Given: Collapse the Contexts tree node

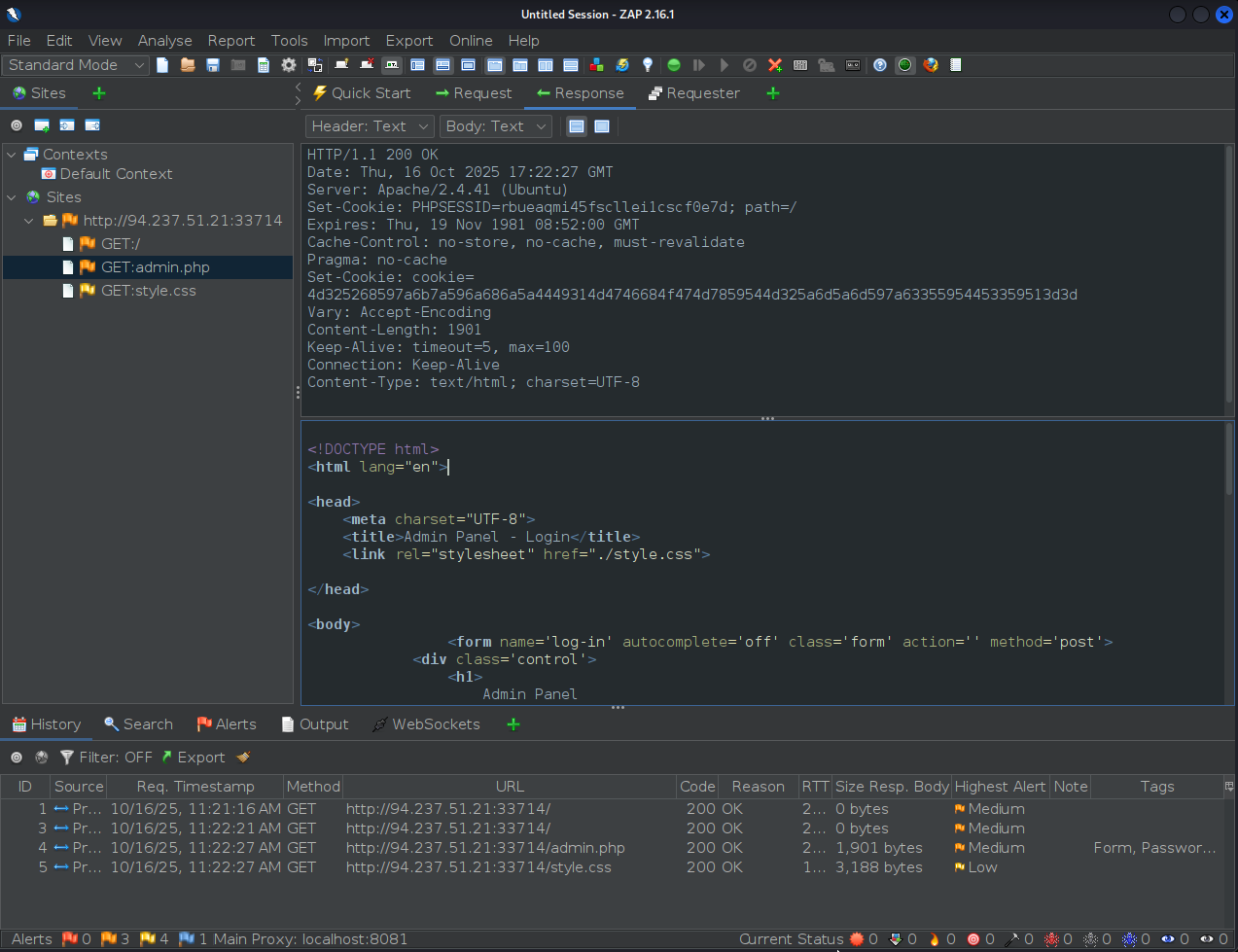Looking at the screenshot, I should tap(12, 155).
